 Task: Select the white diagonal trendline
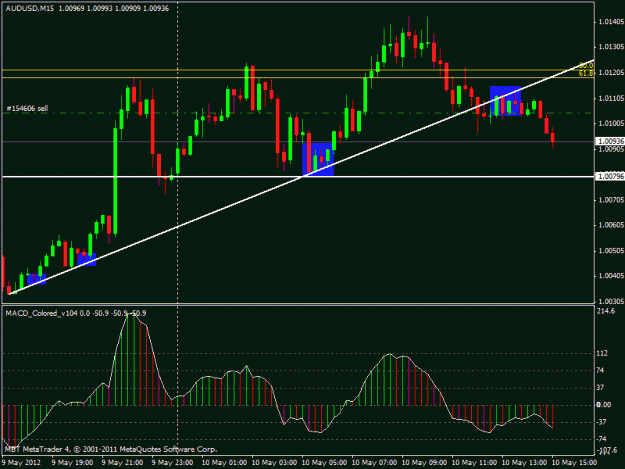point(301,177)
